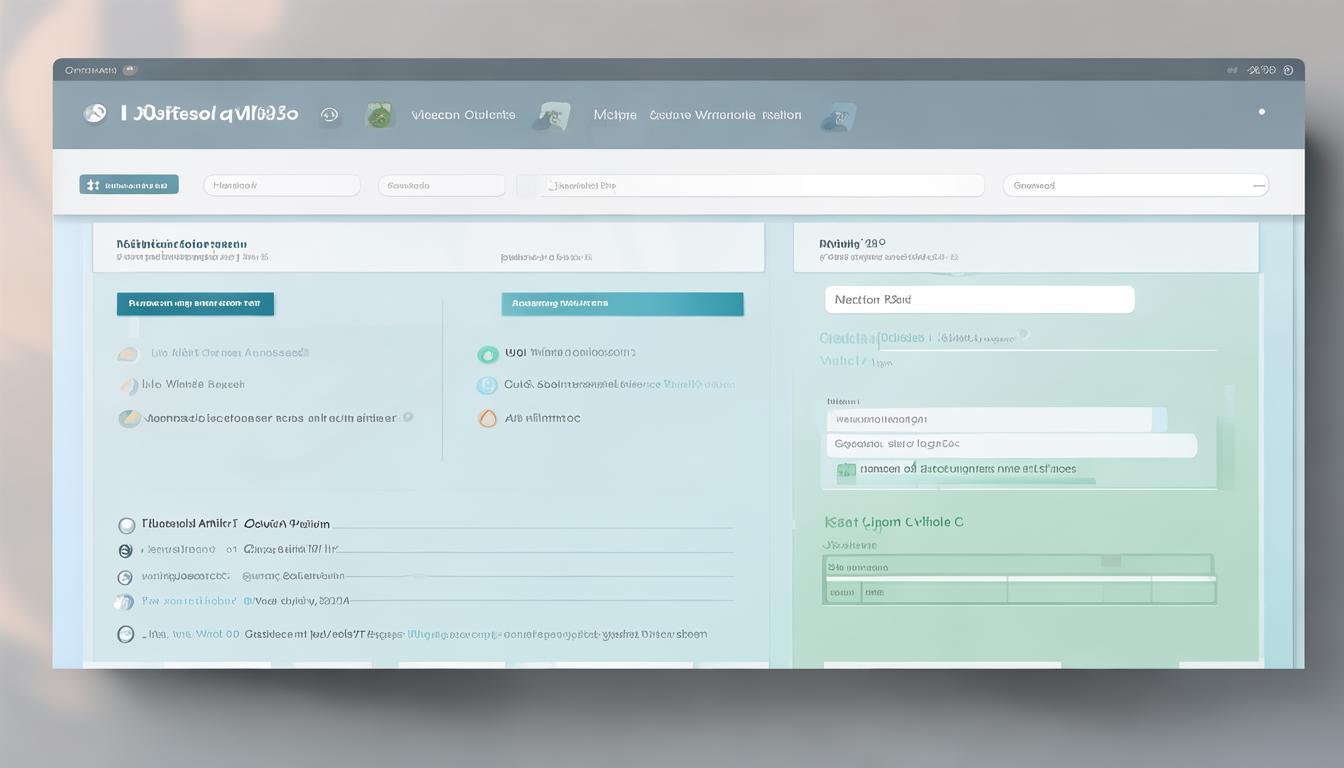
Task: Click the teal toolbar button at far left
Action: (129, 185)
